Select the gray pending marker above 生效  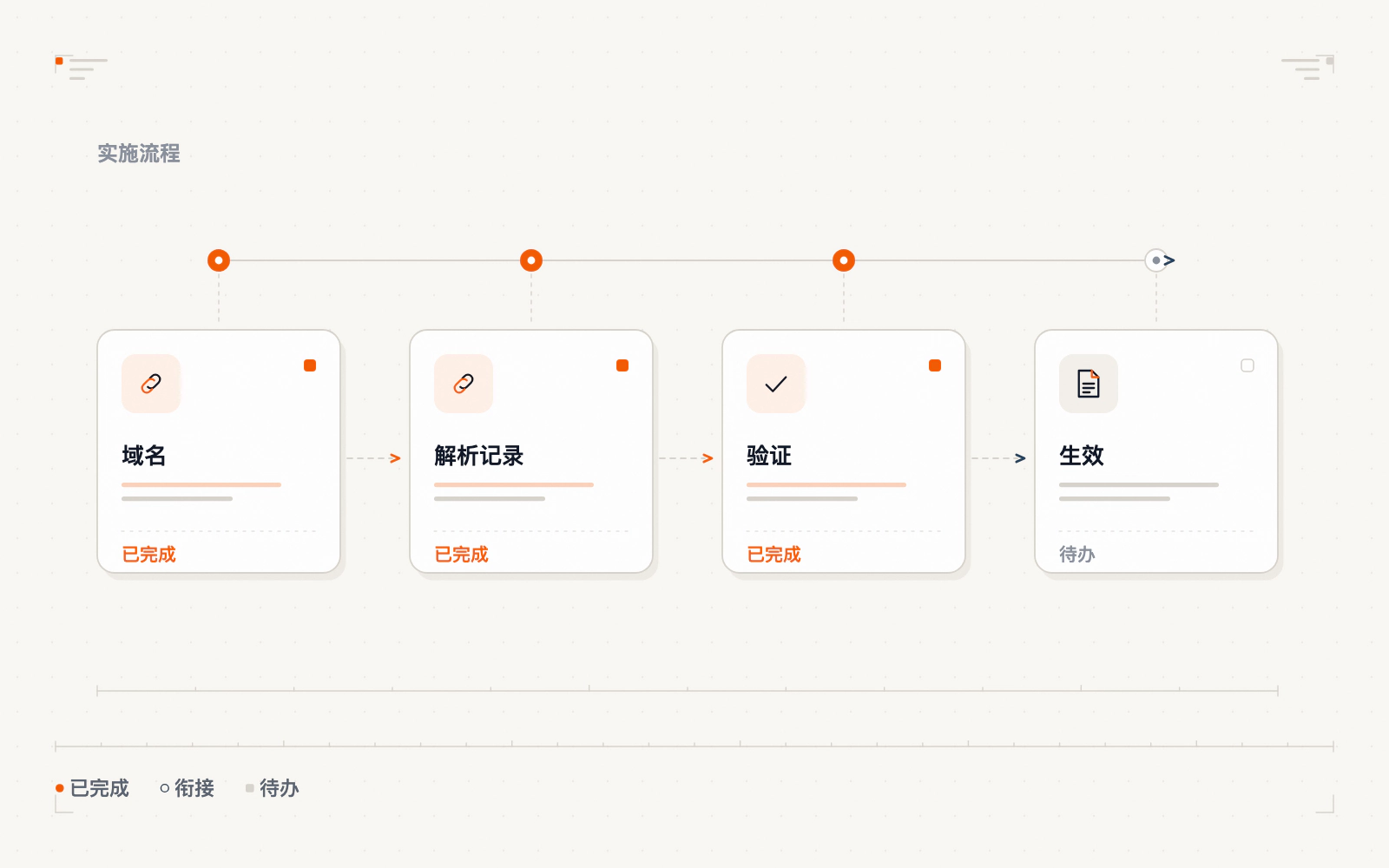(1156, 260)
